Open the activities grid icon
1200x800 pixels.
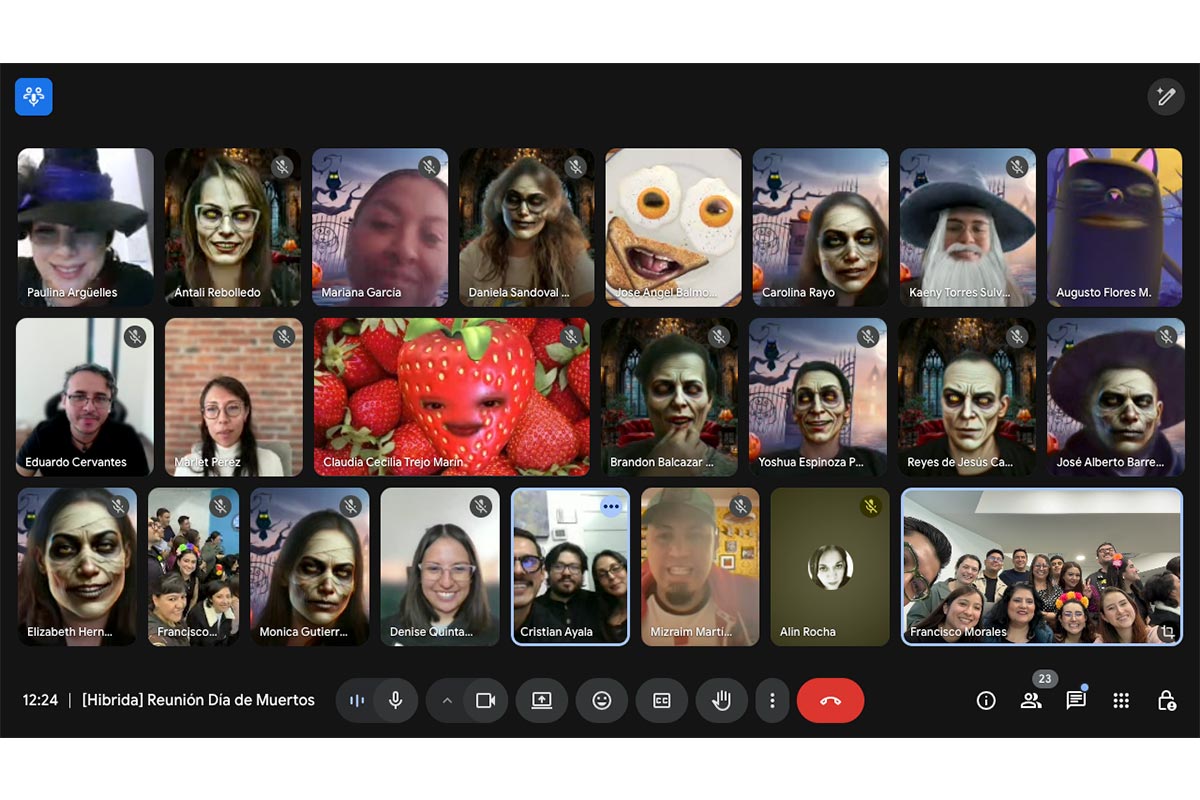pyautogui.click(x=1121, y=701)
